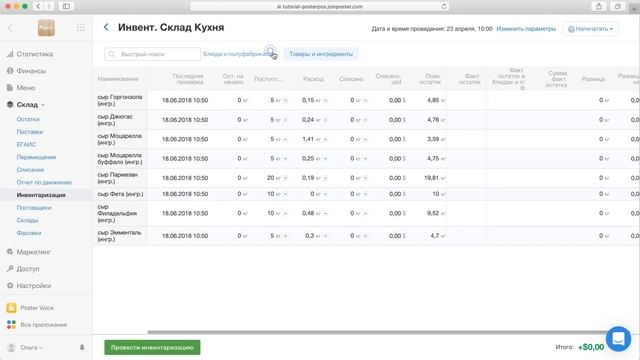640x360 pixels.
Task: Open Poster Voice app icon
Action: pos(11,308)
